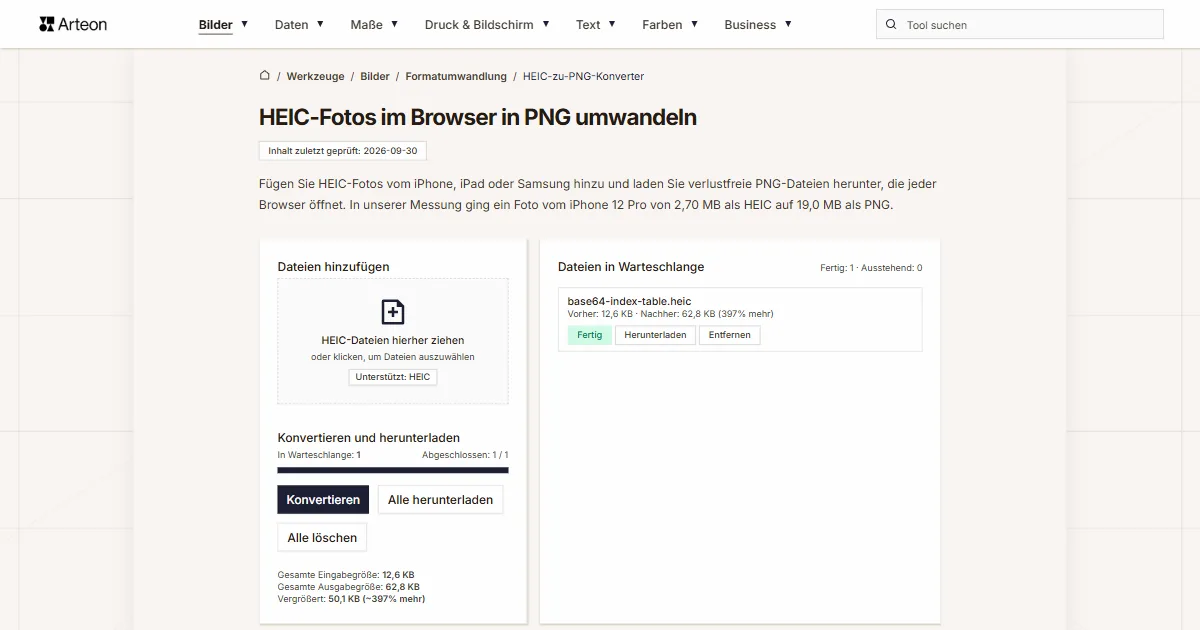Click the Alle löschen button
Image resolution: width=1200 pixels, height=630 pixels.
322,538
